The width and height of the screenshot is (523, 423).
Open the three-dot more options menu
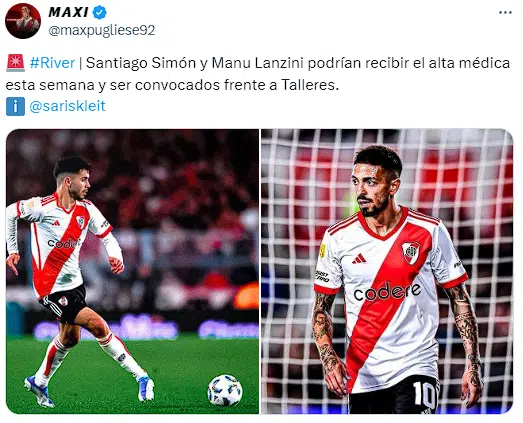pyautogui.click(x=505, y=13)
